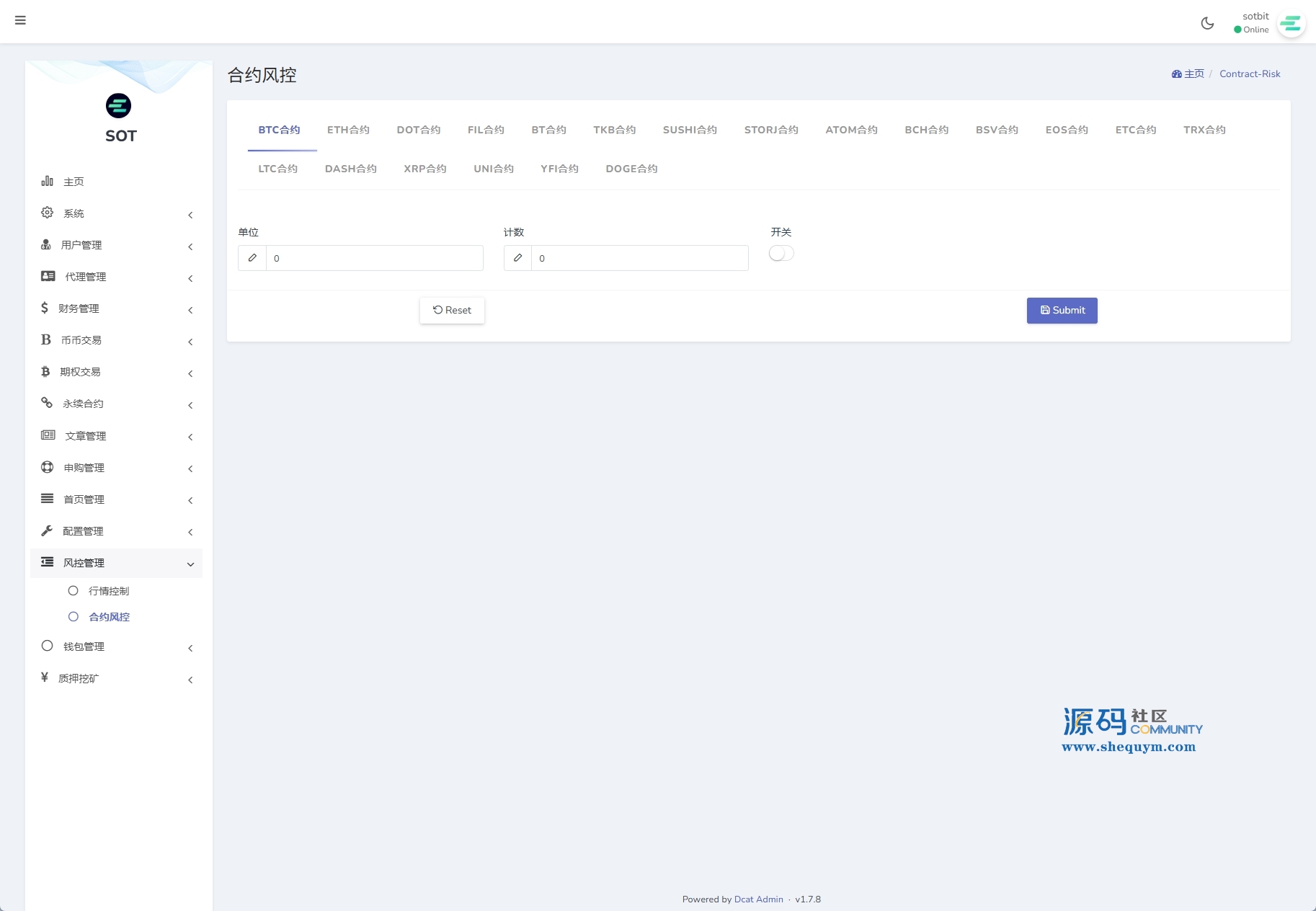The image size is (1316, 911).
Task: Expand the 钱包管理 menu chevron
Action: 190,648
